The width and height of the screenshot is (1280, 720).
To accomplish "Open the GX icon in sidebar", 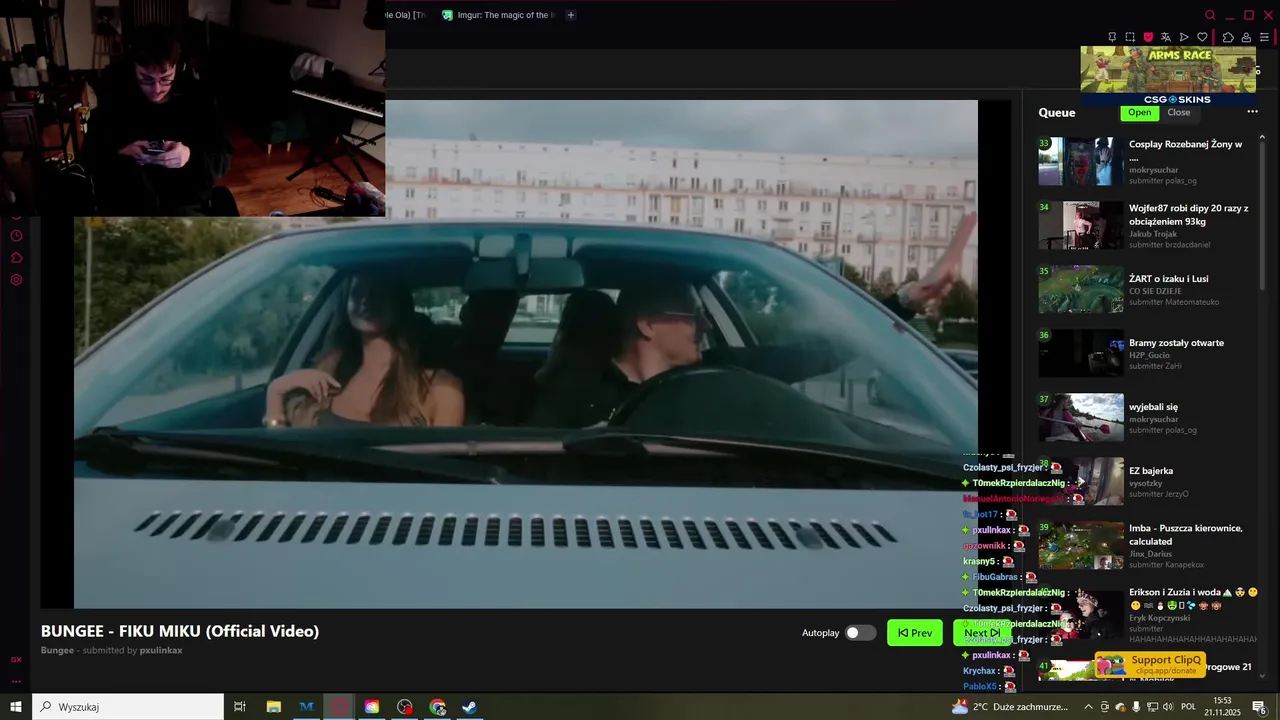I will click(16, 660).
